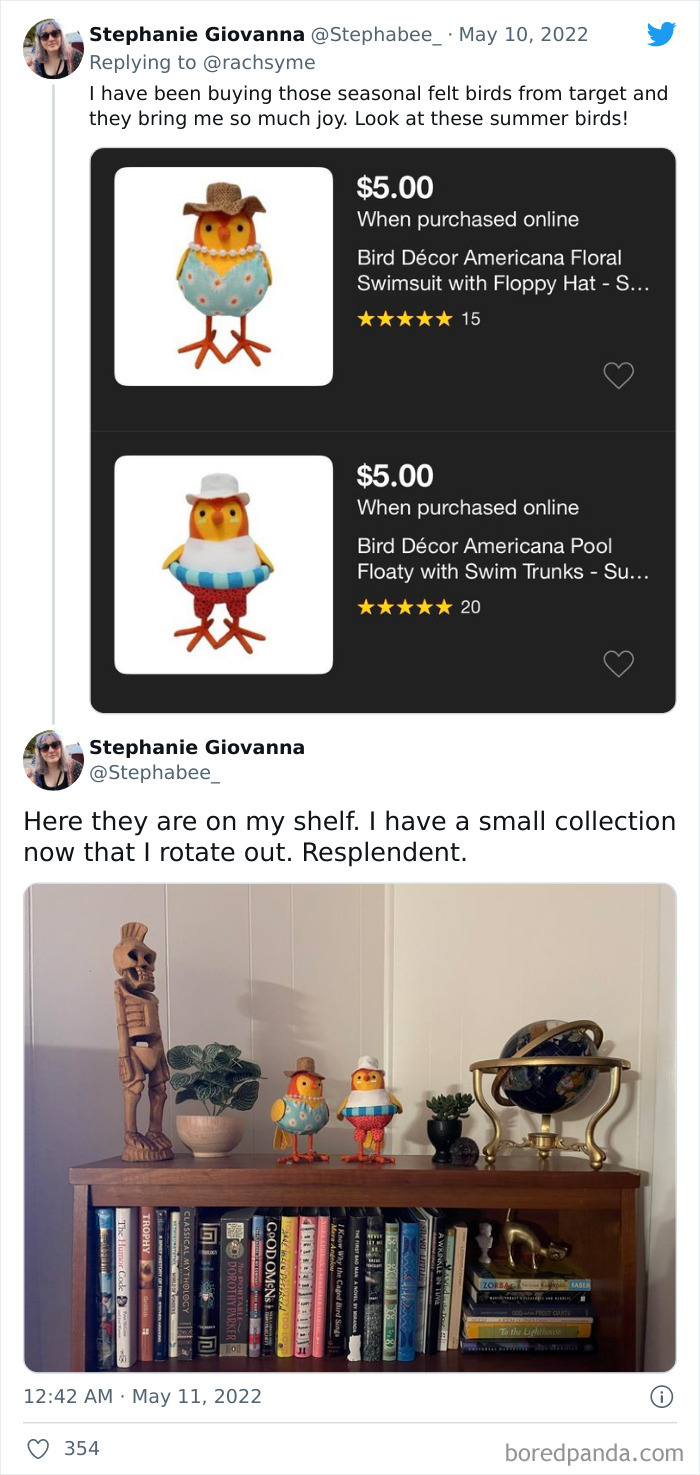
Task: View the 20 reviews star rating
Action: tap(418, 607)
